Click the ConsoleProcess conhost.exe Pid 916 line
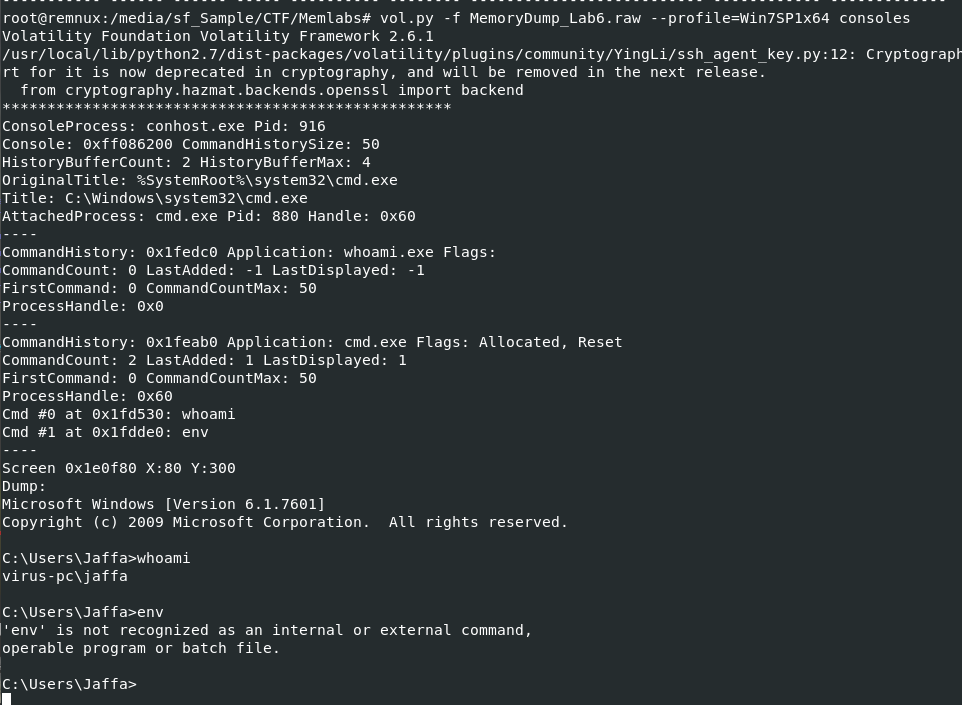The width and height of the screenshot is (962, 705). (164, 126)
